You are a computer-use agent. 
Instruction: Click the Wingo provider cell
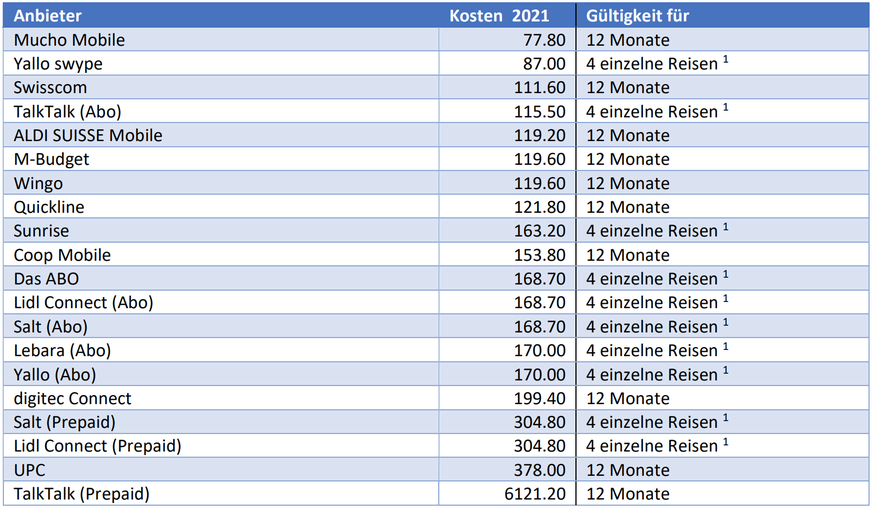(x=38, y=183)
